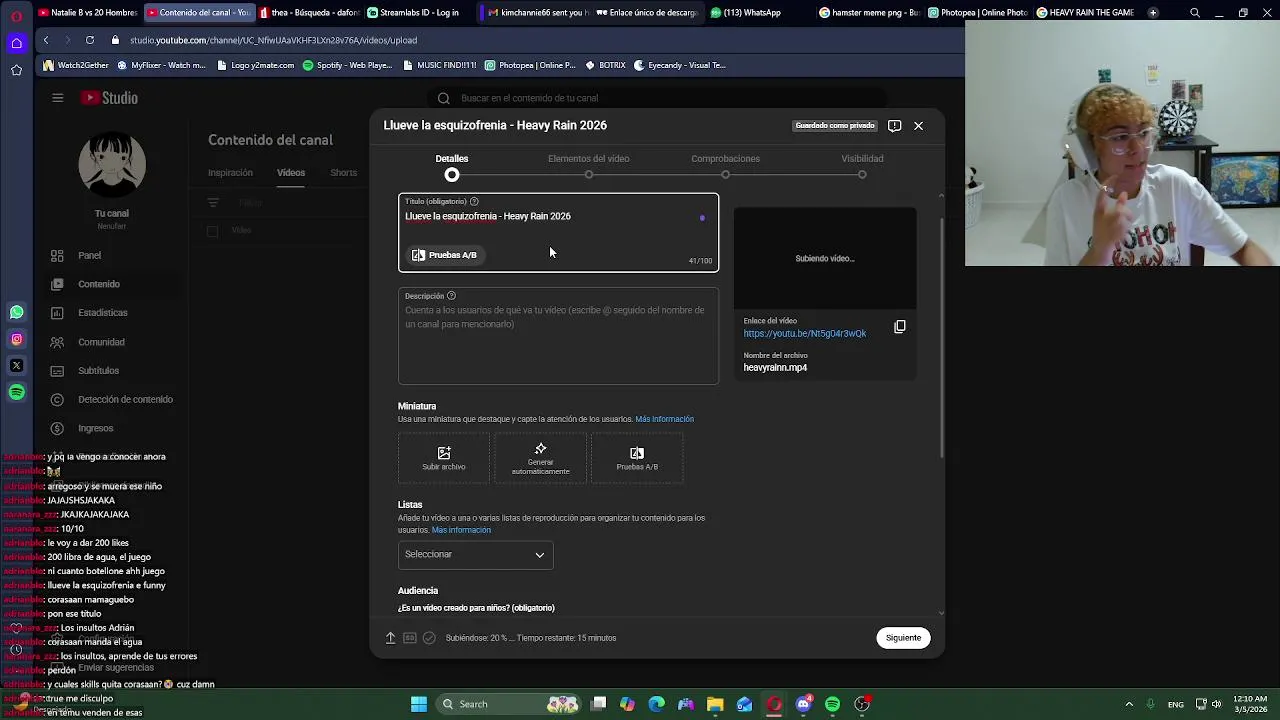This screenshot has height=720, width=1280.
Task: Click the send feedback icon in upload dialog
Action: click(894, 126)
